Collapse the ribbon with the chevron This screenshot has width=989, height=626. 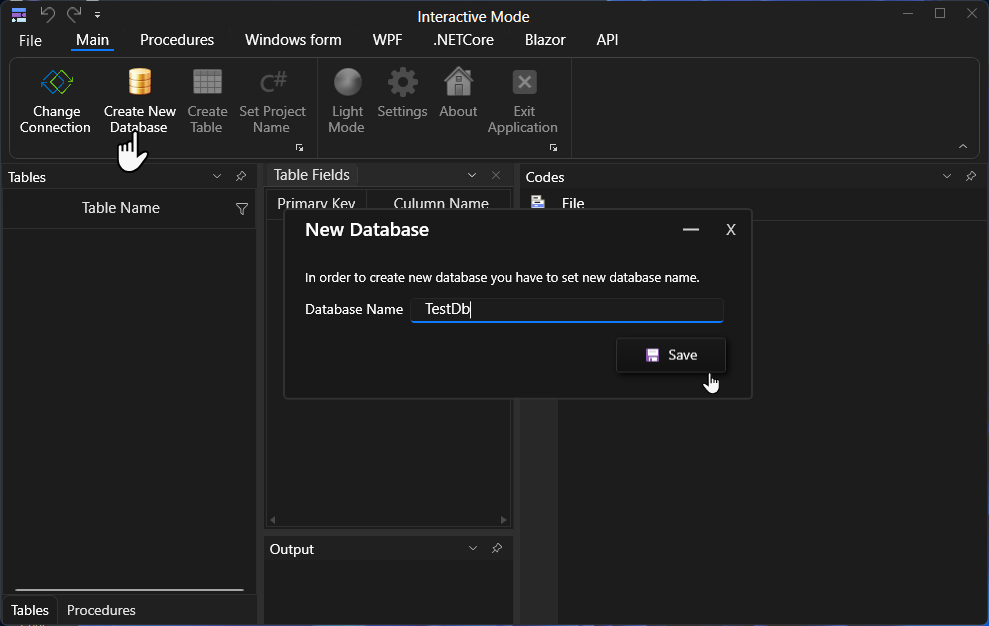963,146
